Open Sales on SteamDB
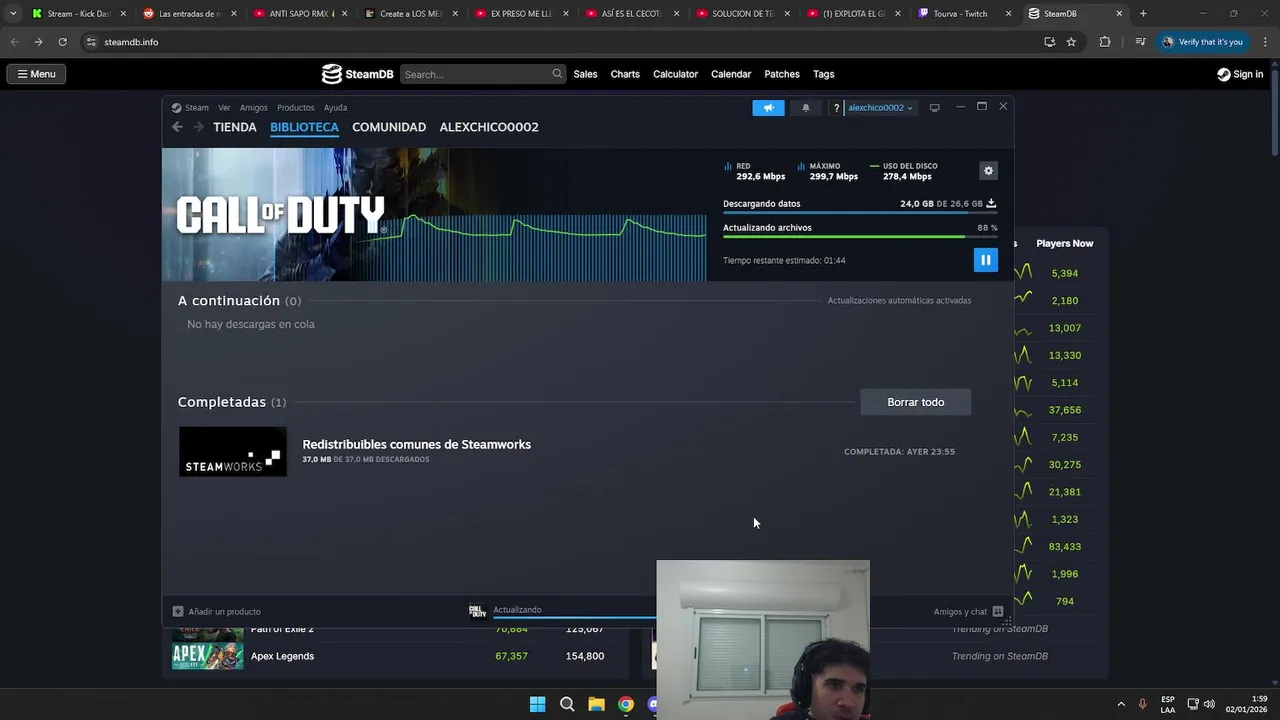 coord(585,74)
